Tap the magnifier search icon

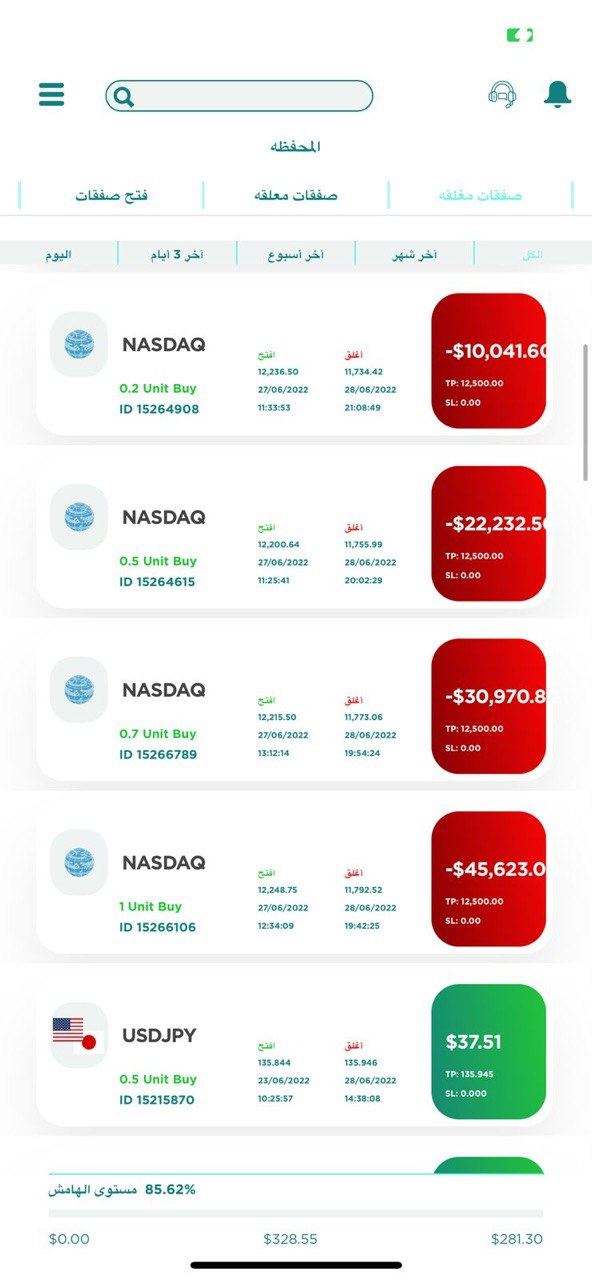click(x=124, y=97)
